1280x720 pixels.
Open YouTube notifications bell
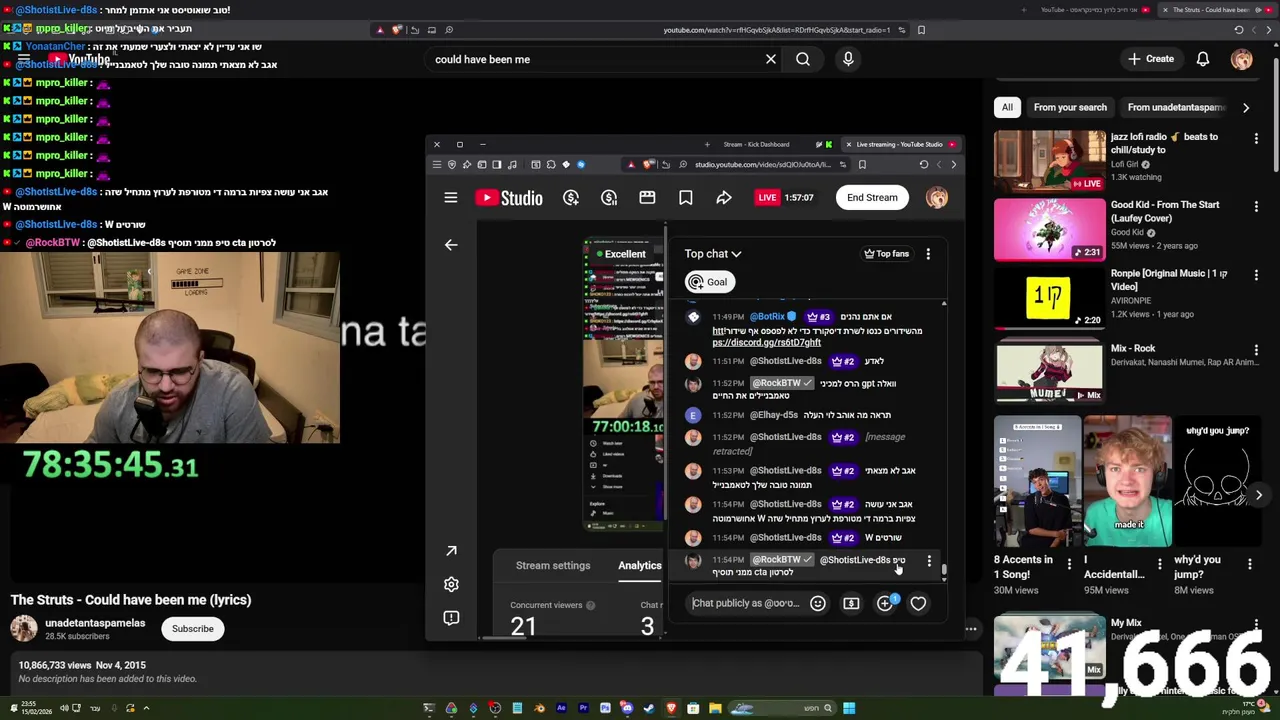[x=1203, y=59]
